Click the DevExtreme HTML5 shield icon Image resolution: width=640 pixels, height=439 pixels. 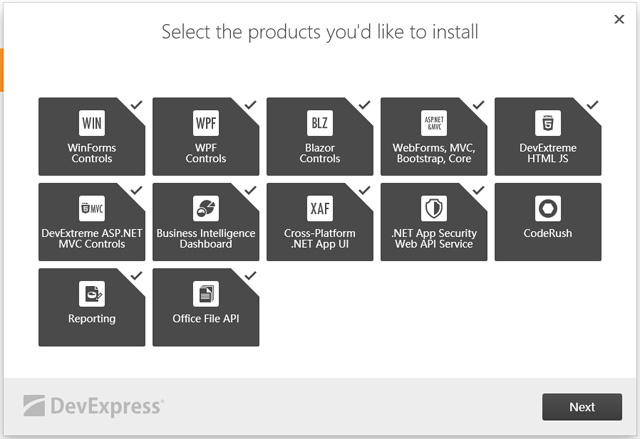coord(548,123)
